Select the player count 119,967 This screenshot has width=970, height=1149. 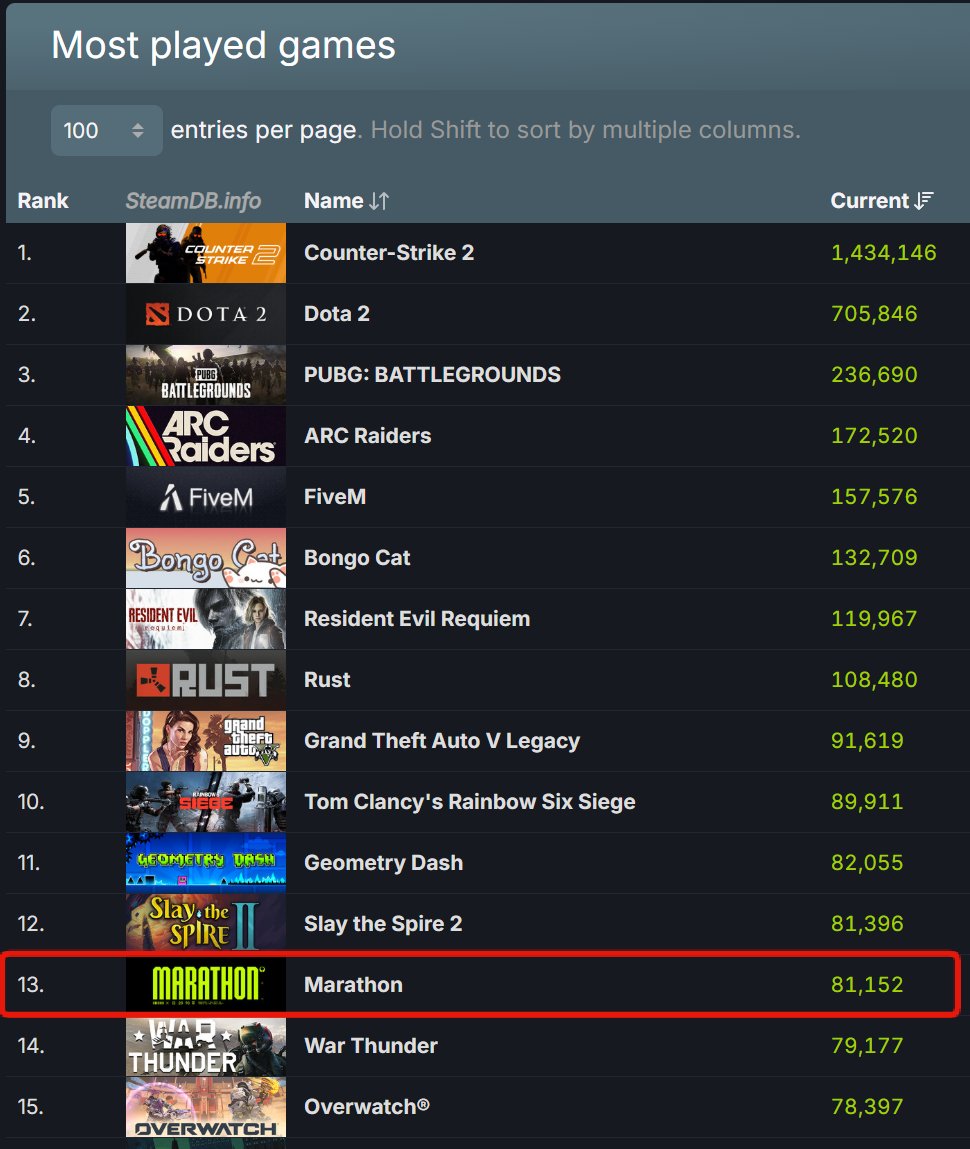874,618
